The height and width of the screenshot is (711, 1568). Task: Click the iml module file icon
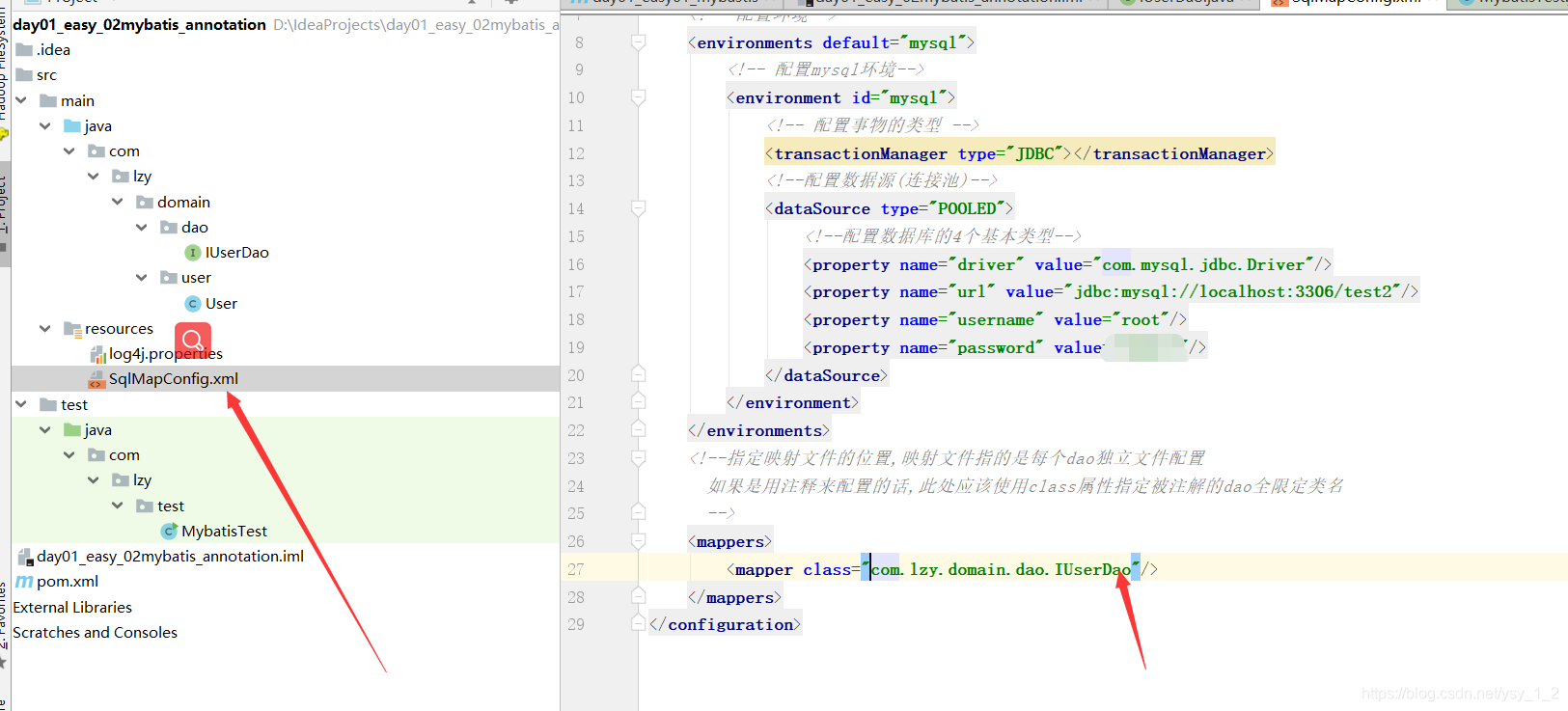[x=25, y=556]
